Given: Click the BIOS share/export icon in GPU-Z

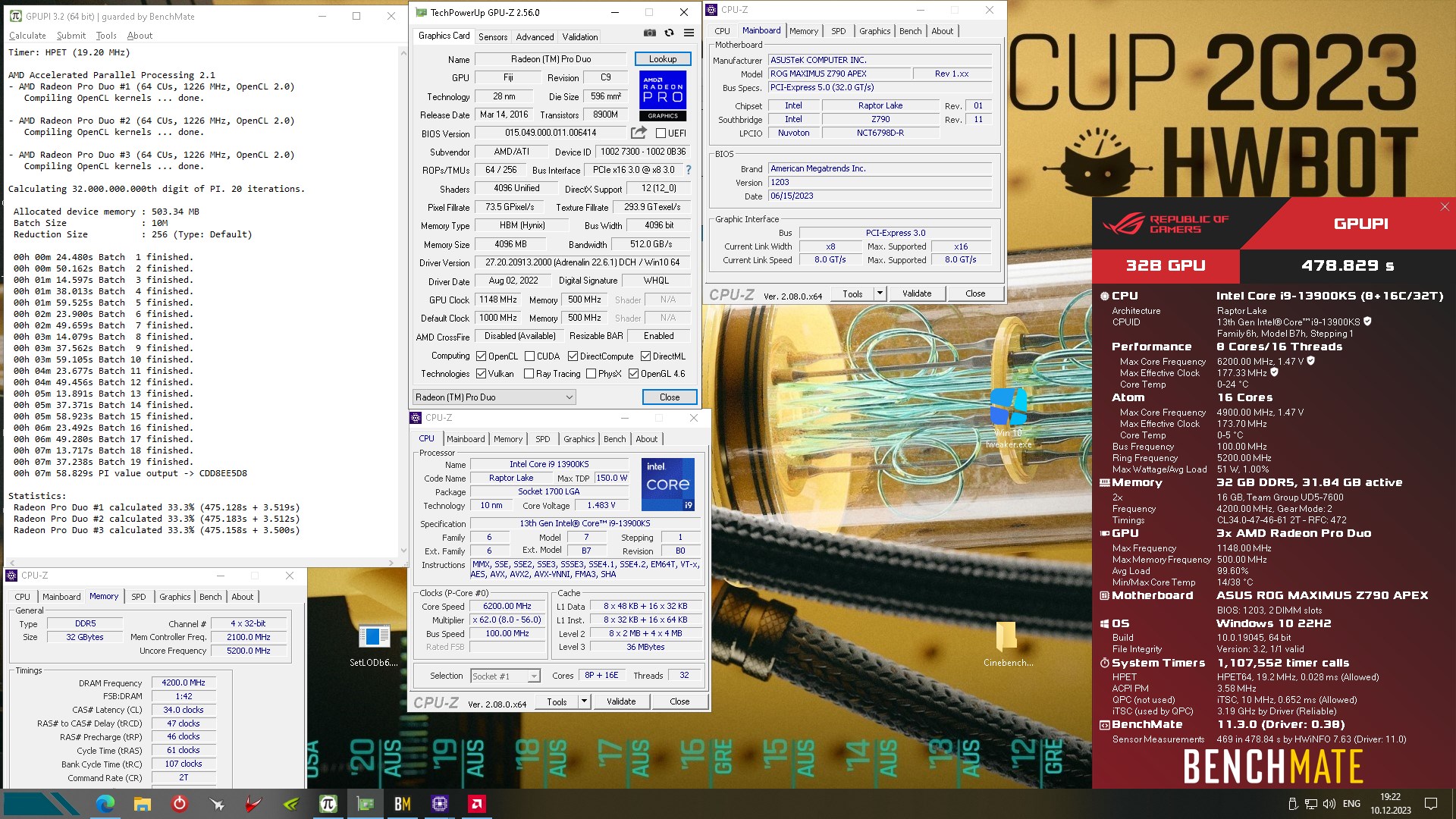Looking at the screenshot, I should tap(639, 133).
